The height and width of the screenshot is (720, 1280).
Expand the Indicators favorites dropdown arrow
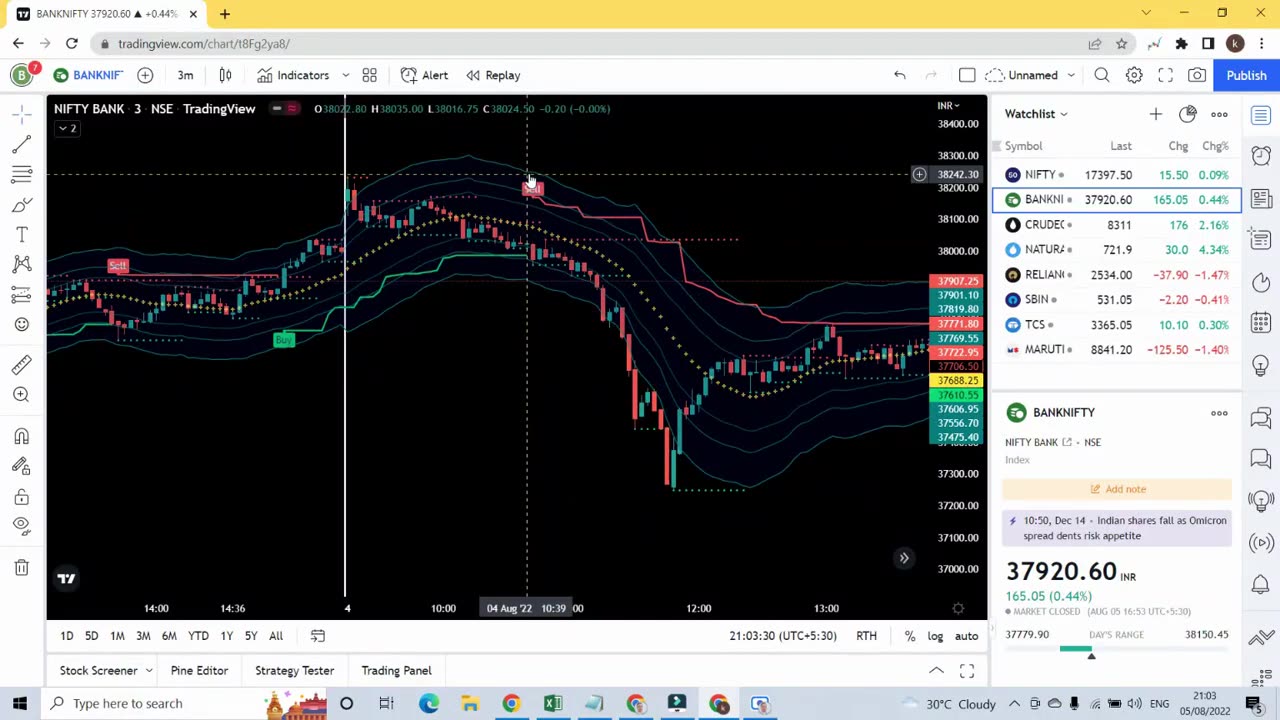(x=345, y=75)
